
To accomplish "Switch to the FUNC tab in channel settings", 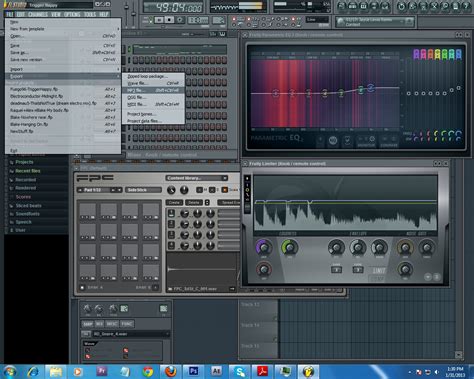I will [127, 324].
